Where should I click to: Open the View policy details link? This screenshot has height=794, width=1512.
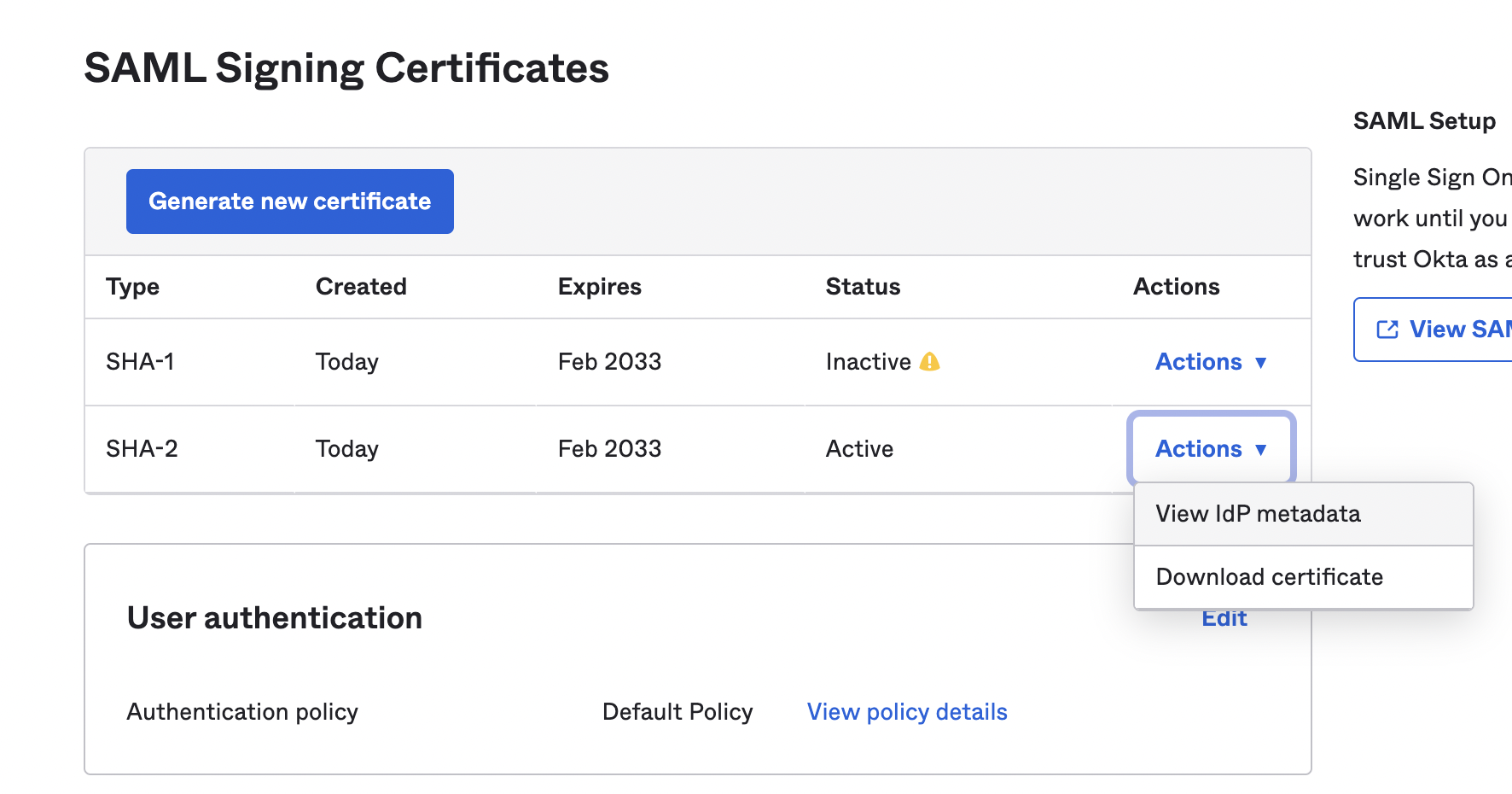coord(907,712)
